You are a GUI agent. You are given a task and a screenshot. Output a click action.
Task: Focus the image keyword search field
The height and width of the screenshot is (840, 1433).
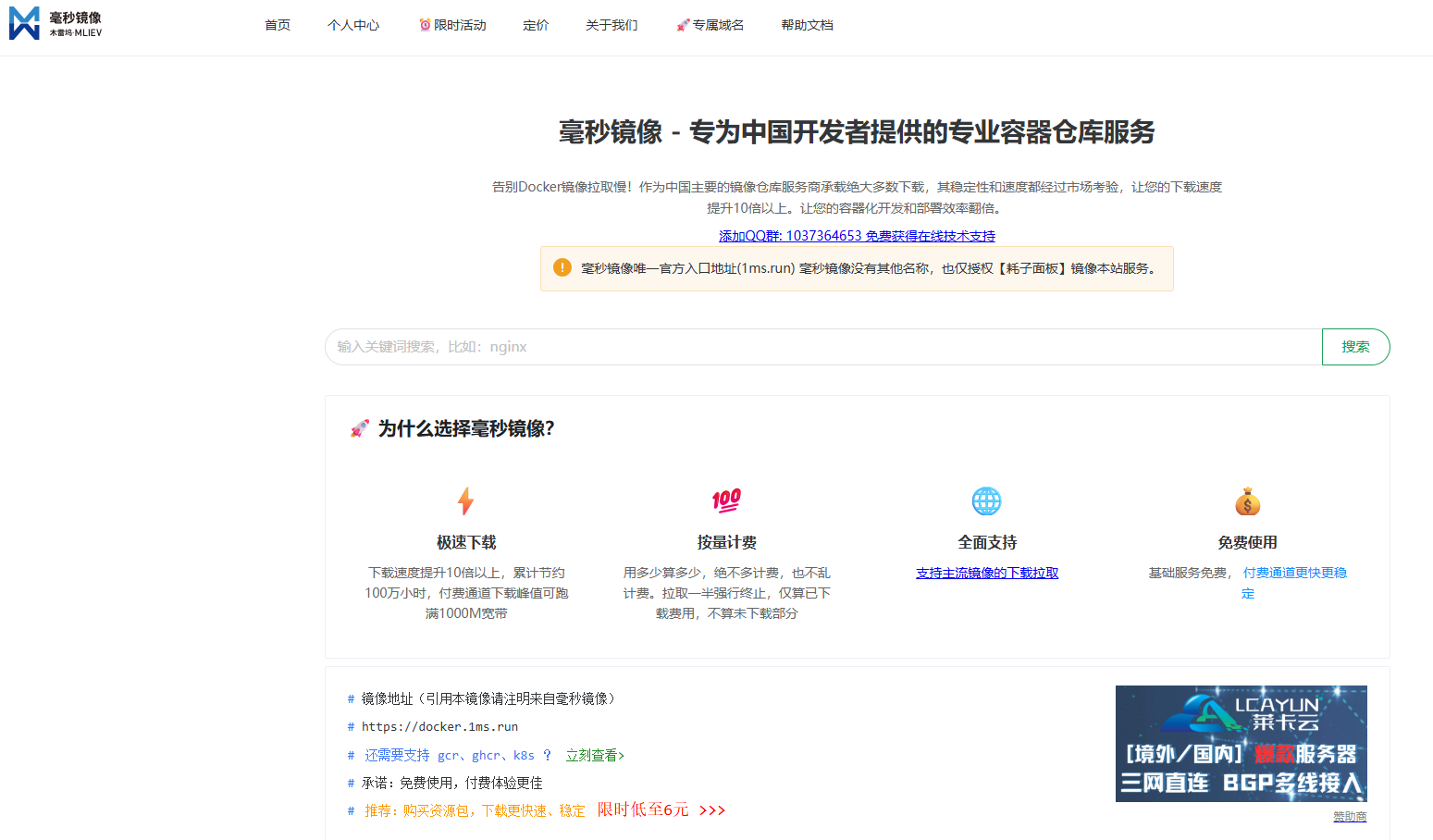822,347
